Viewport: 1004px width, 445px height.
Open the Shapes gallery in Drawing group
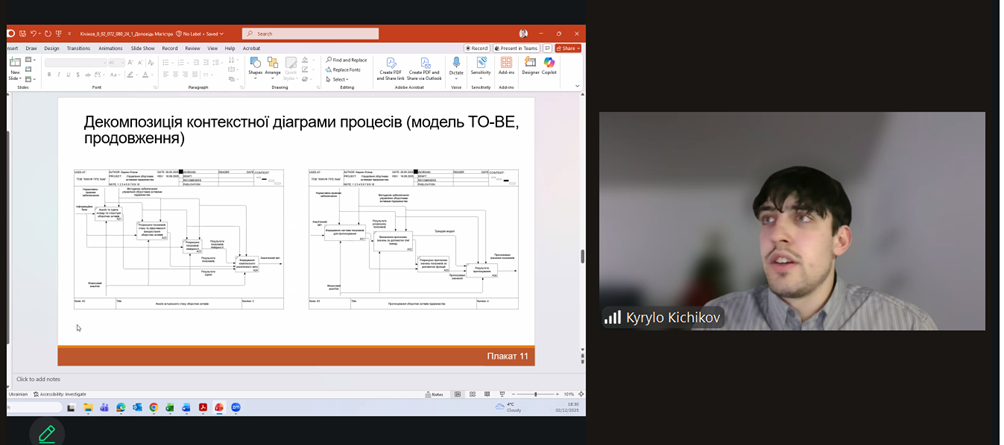point(255,66)
